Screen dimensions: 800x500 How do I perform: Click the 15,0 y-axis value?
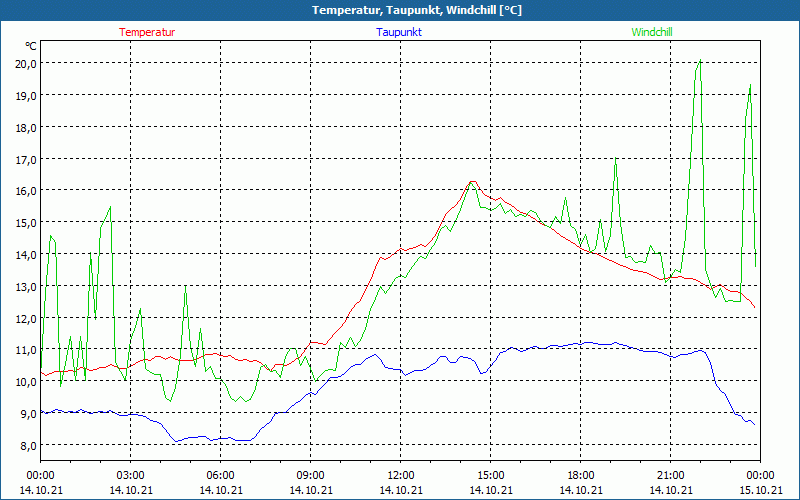(26, 223)
